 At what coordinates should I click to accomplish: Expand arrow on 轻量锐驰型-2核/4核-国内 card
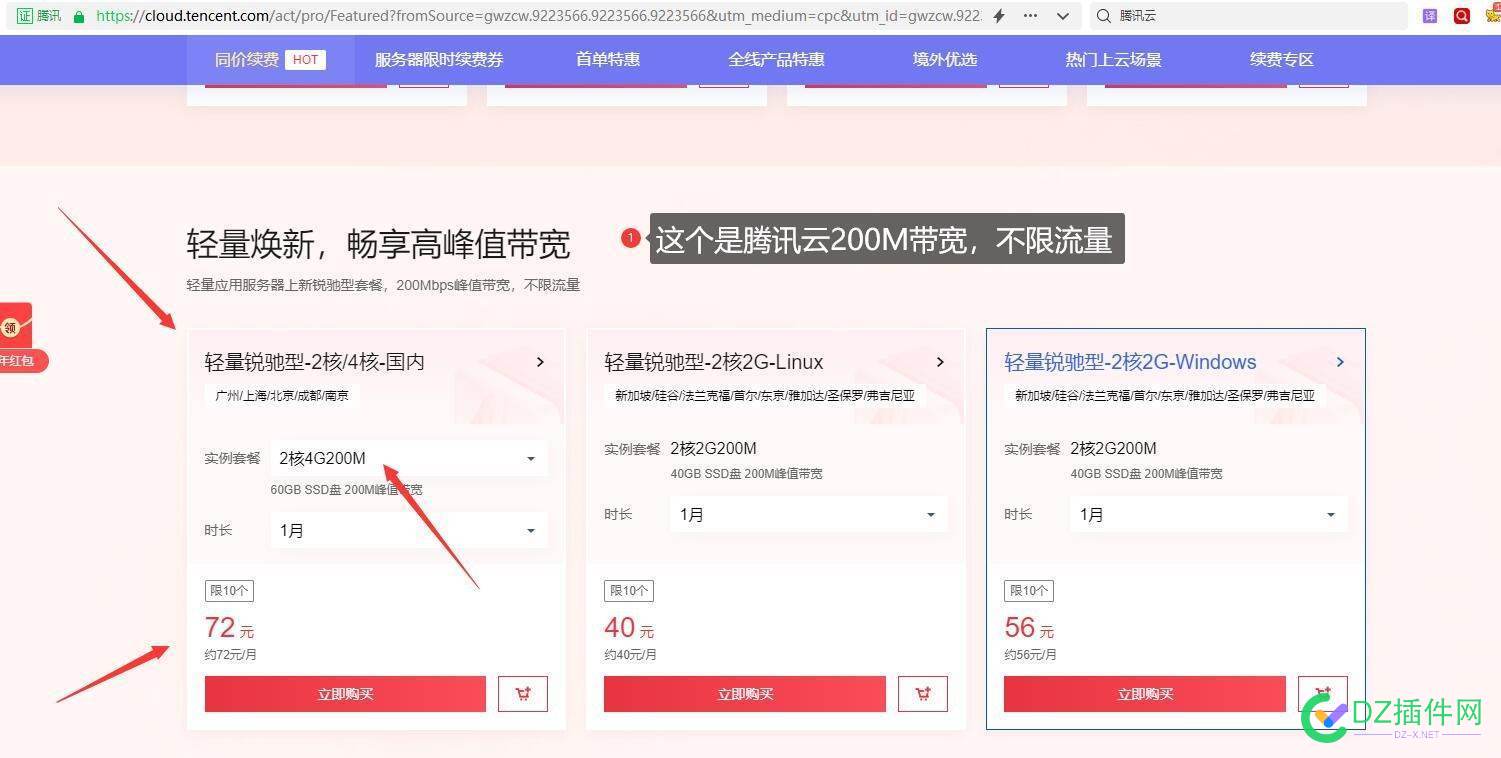[540, 362]
